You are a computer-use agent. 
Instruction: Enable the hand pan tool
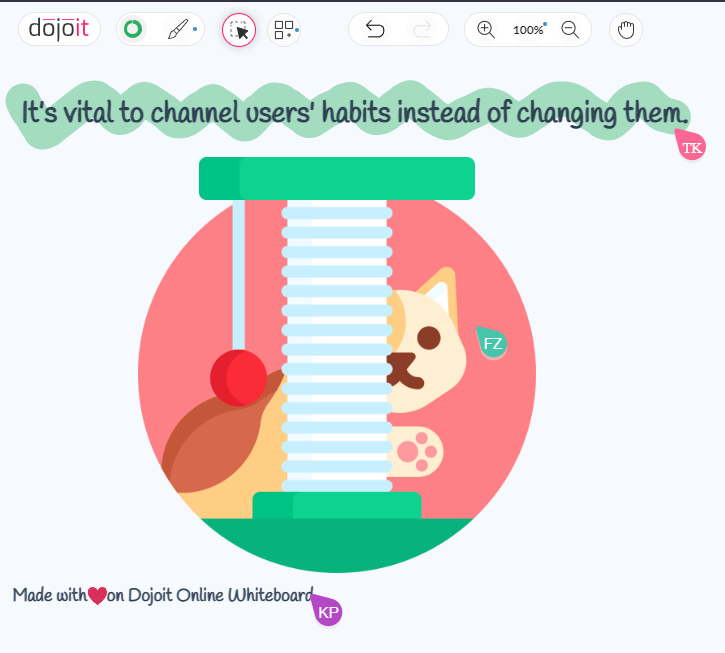pyautogui.click(x=626, y=30)
